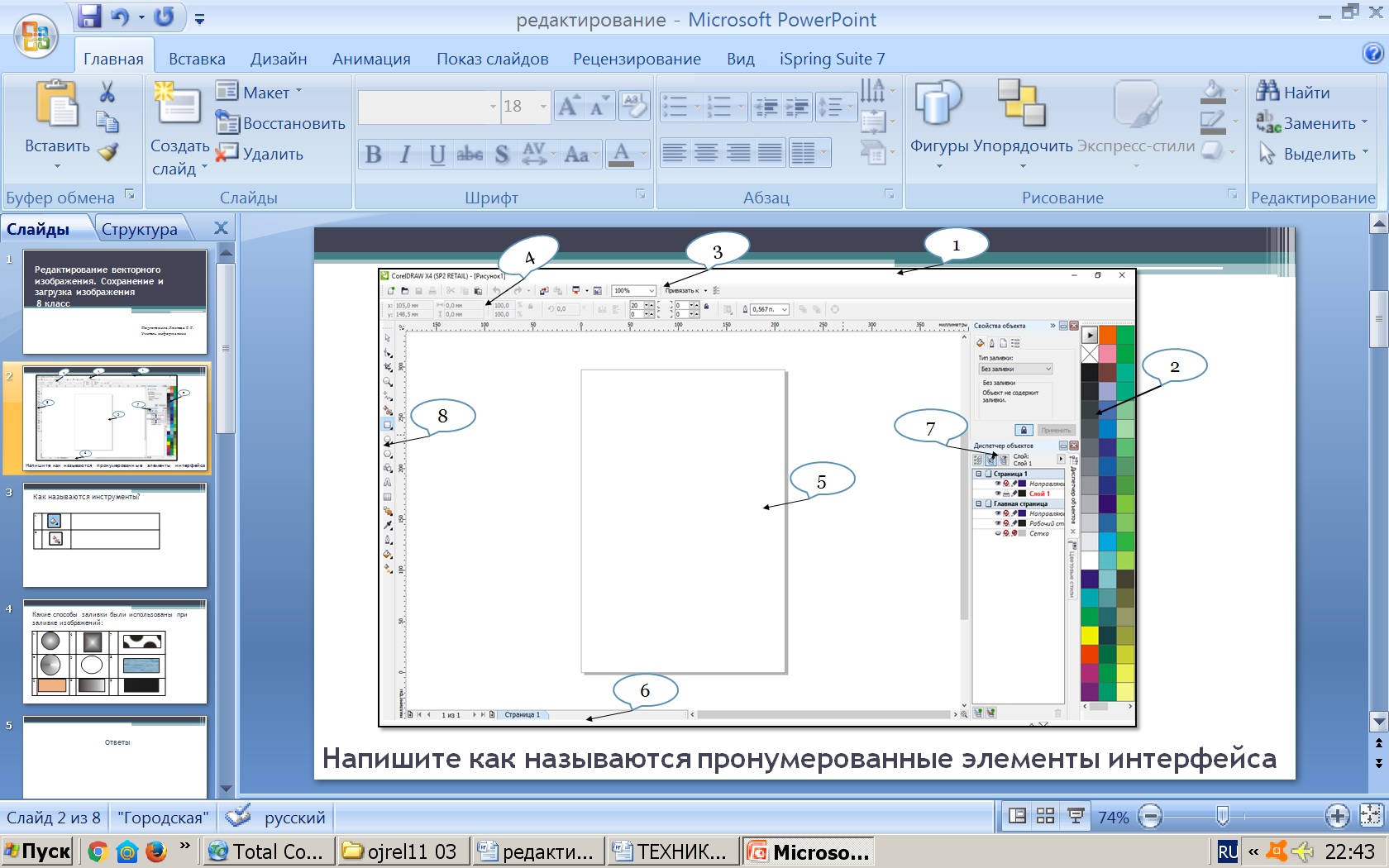Align text left
1389x868 pixels.
click(675, 153)
